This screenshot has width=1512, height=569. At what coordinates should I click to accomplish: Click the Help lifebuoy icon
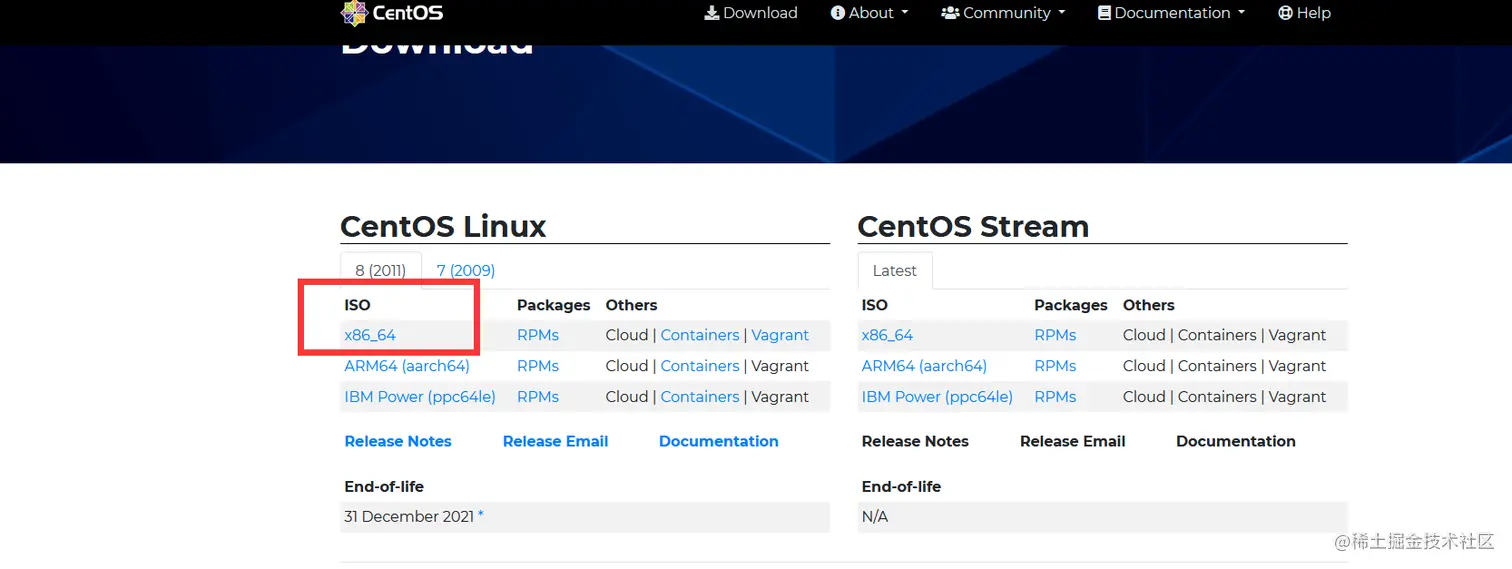1285,13
